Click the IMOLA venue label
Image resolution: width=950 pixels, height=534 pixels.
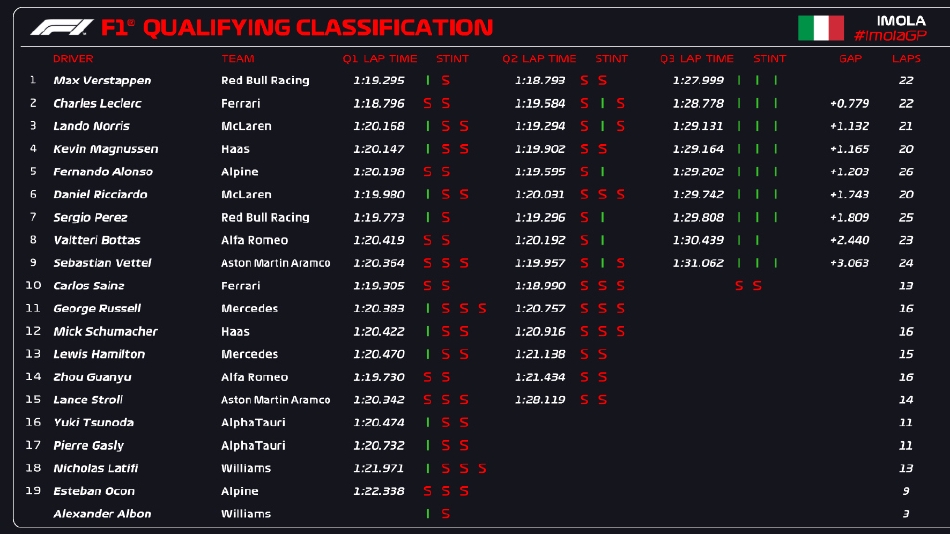(901, 20)
